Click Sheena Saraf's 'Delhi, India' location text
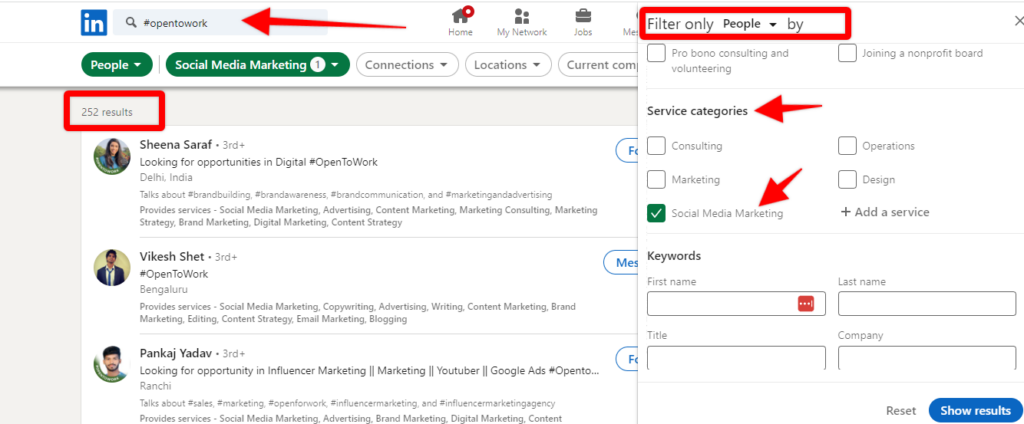1024x424 pixels. pyautogui.click(x=166, y=177)
